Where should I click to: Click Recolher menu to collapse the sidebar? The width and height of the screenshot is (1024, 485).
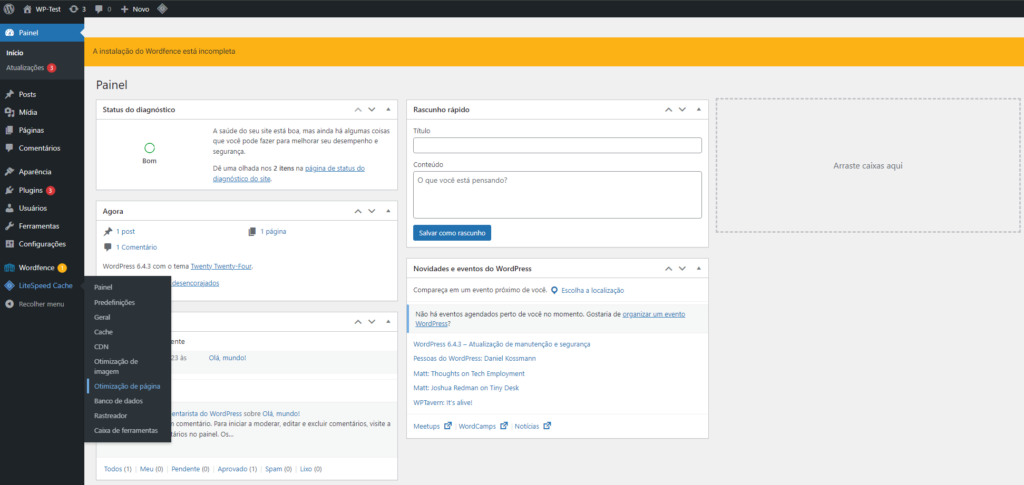(x=41, y=304)
